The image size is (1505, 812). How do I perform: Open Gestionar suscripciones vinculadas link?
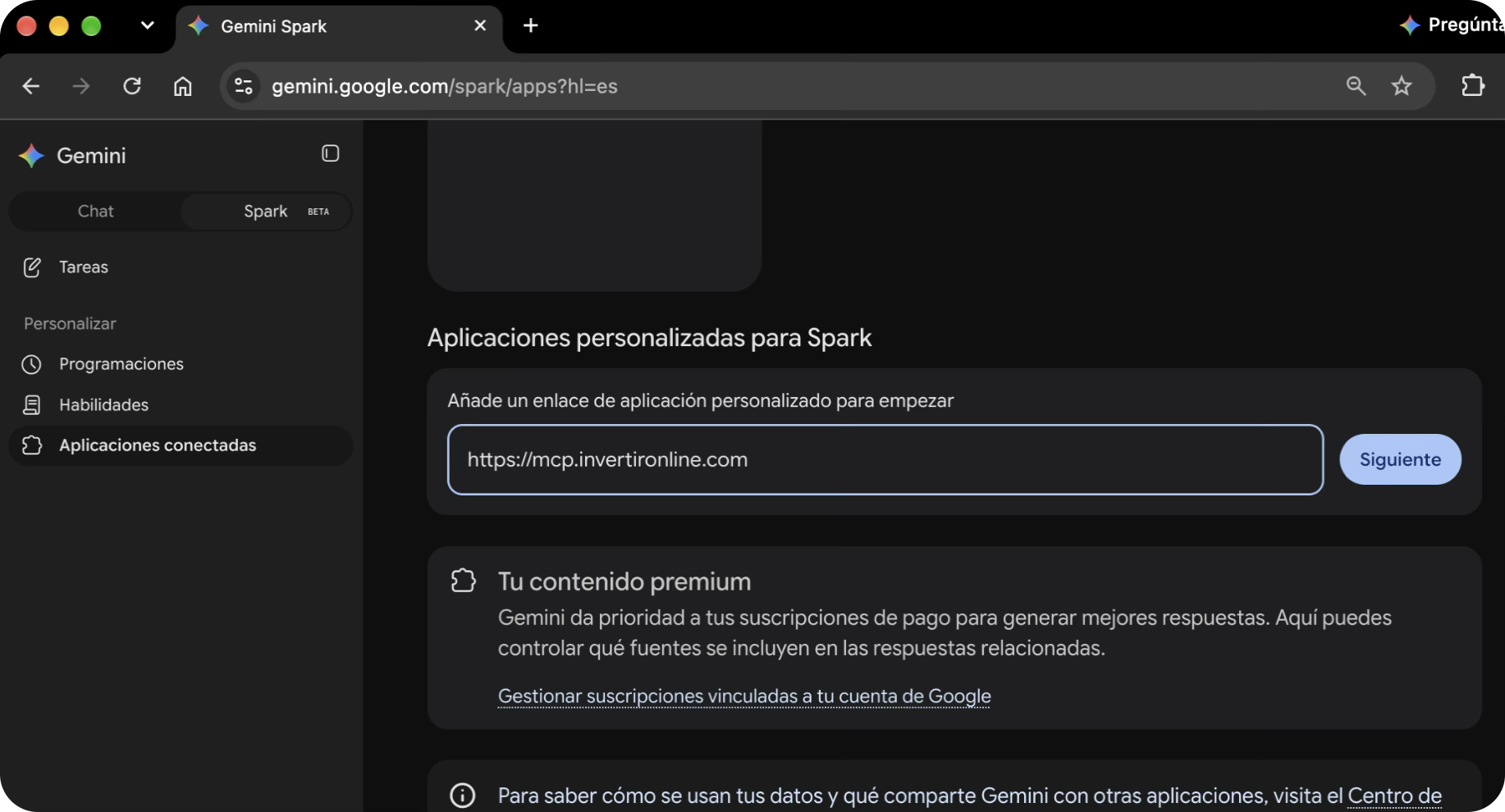[x=744, y=696]
